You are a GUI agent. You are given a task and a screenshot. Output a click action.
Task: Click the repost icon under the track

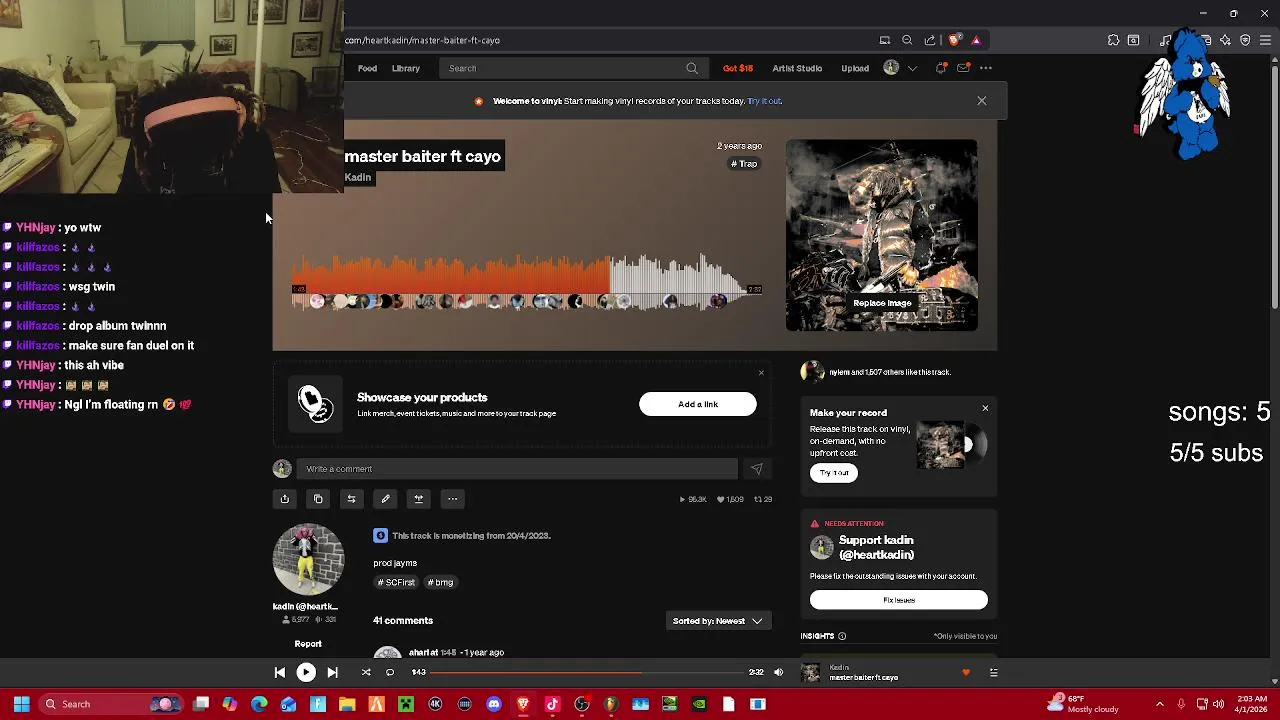pyautogui.click(x=351, y=499)
